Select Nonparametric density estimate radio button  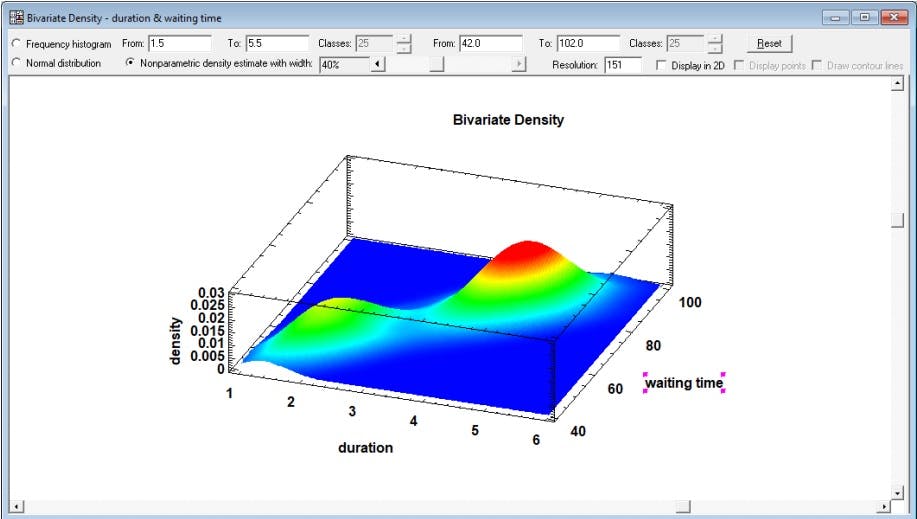tap(130, 62)
